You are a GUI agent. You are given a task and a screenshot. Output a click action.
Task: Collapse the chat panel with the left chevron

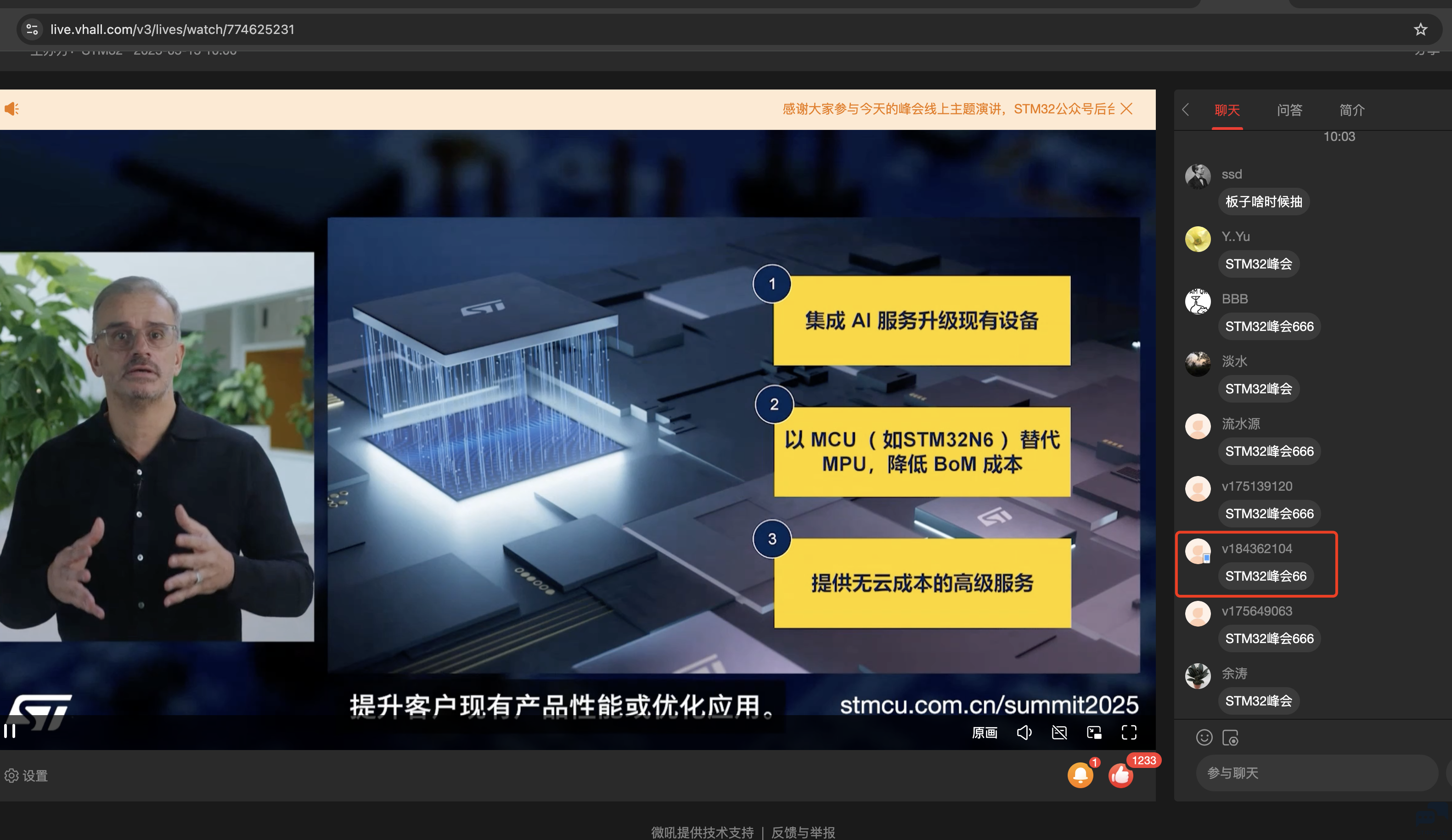1185,109
